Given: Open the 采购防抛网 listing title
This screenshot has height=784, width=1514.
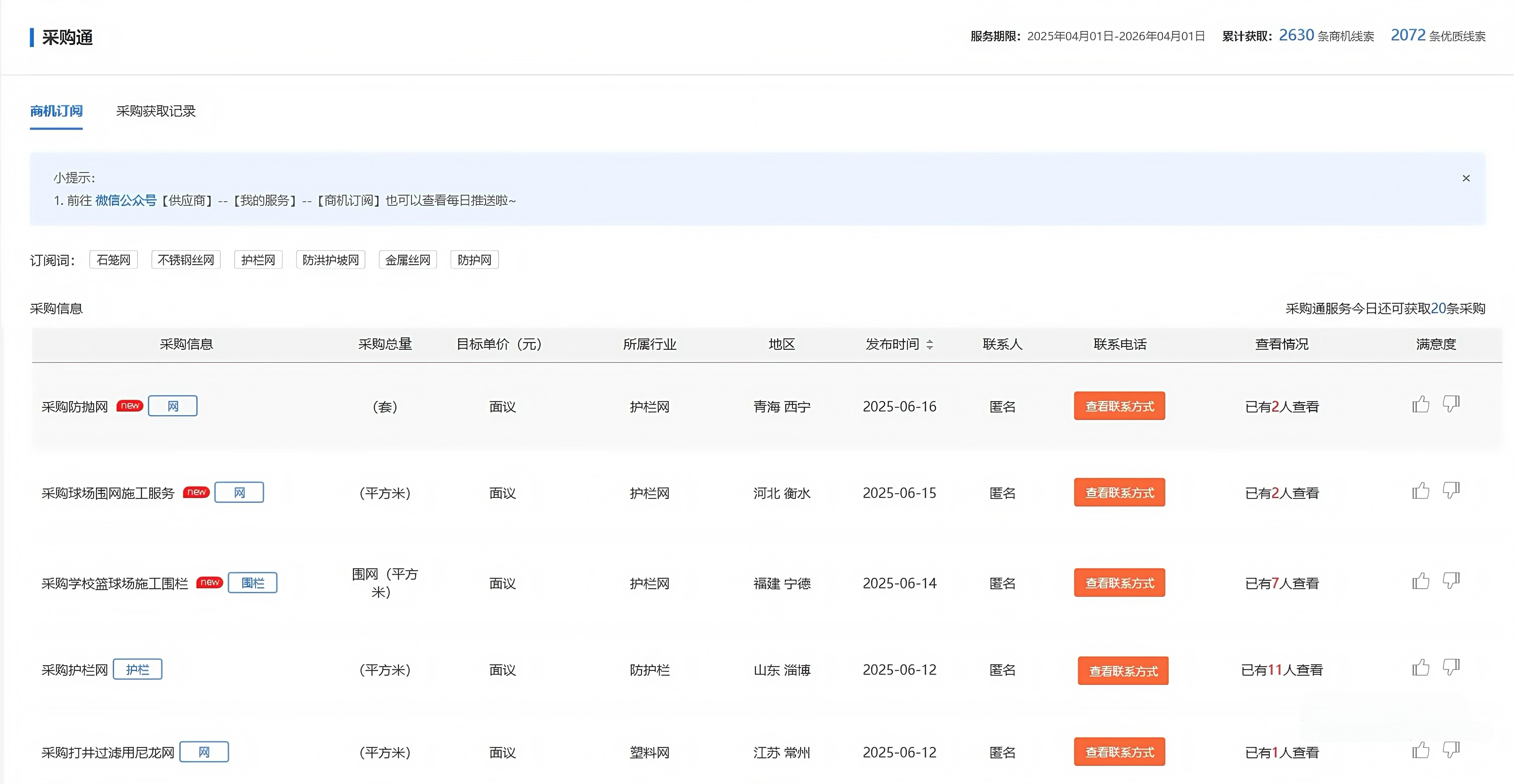Looking at the screenshot, I should point(75,407).
